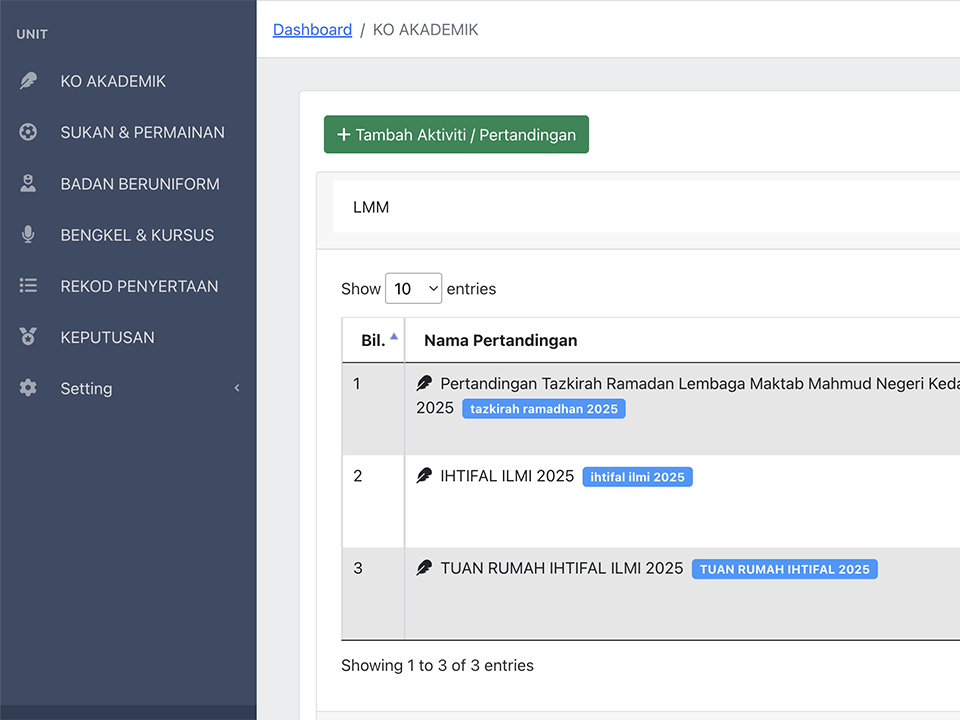Click the list icon for Rekod Penyertaan
Viewport: 960px width, 720px height.
(x=28, y=286)
